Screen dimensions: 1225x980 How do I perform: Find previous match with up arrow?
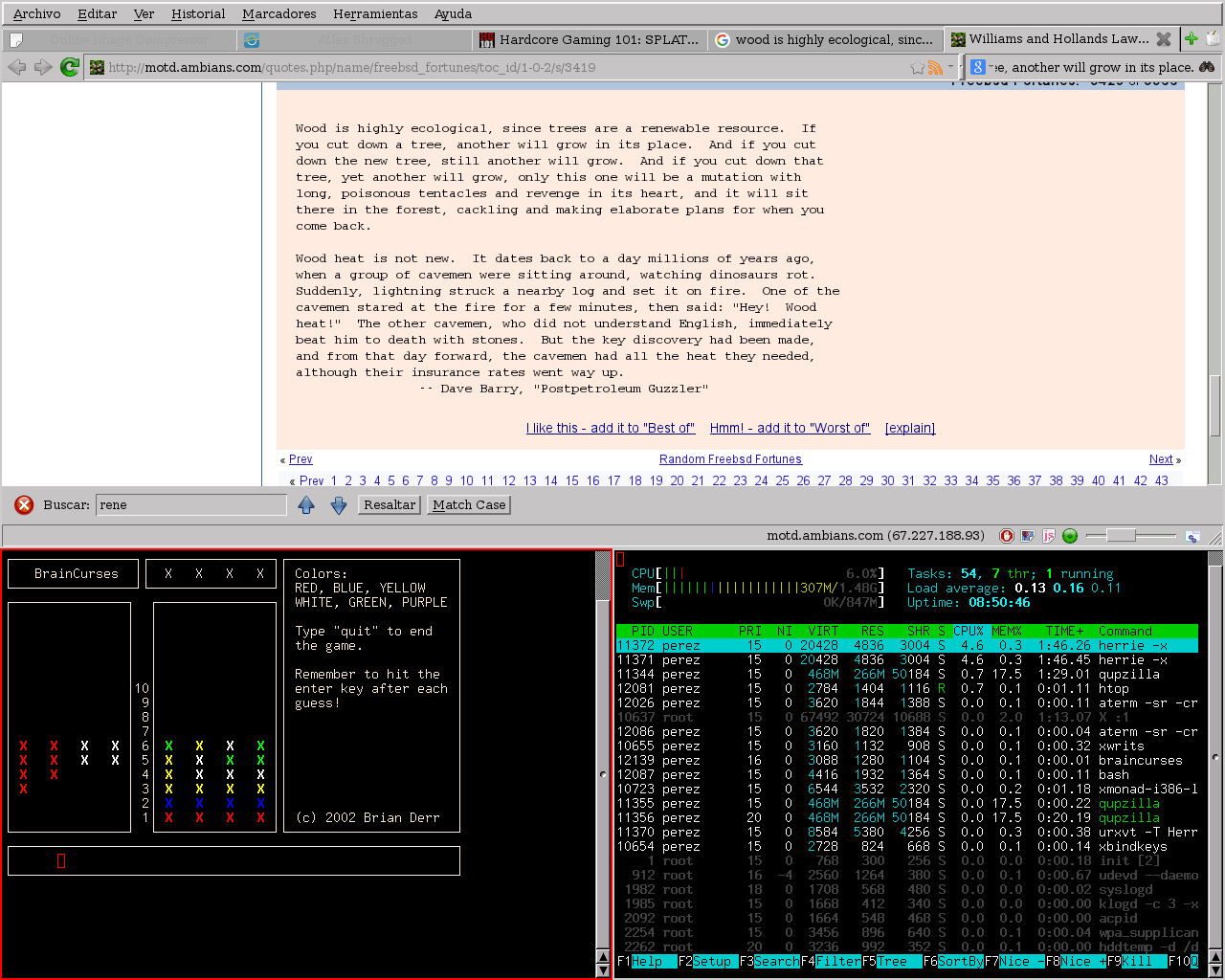point(306,505)
